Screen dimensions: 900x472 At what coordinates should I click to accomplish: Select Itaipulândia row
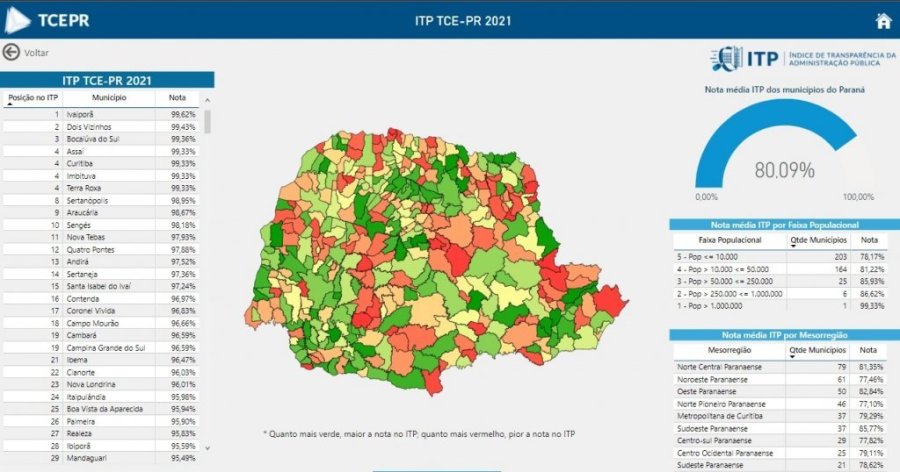[x=100, y=397]
